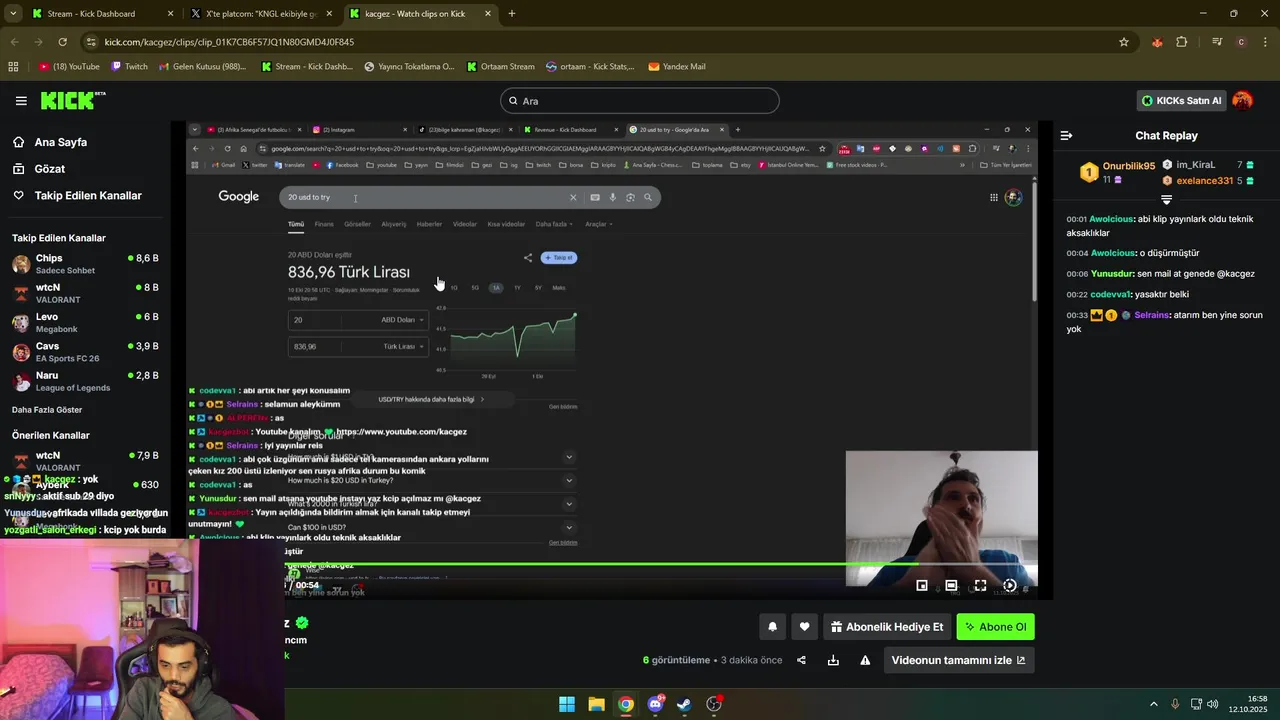The width and height of the screenshot is (1280, 720).
Task: Seek on the green clip progress bar
Action: [660, 564]
